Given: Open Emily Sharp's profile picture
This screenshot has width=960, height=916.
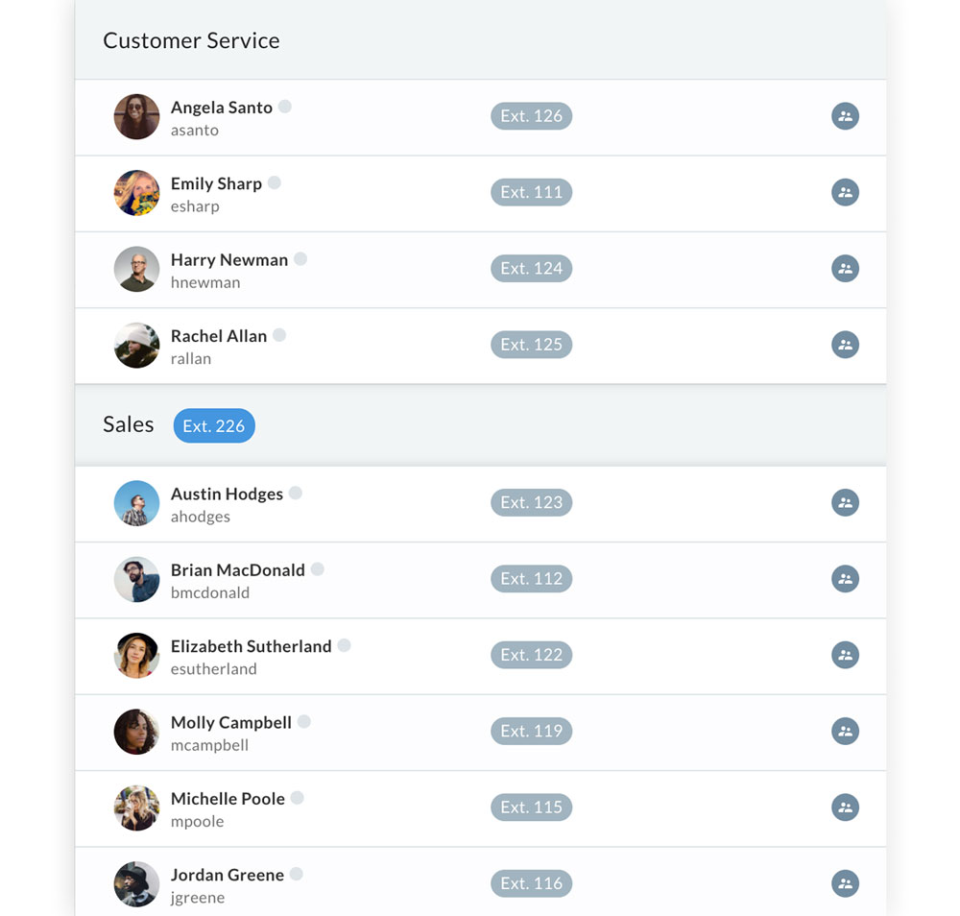Looking at the screenshot, I should [137, 193].
